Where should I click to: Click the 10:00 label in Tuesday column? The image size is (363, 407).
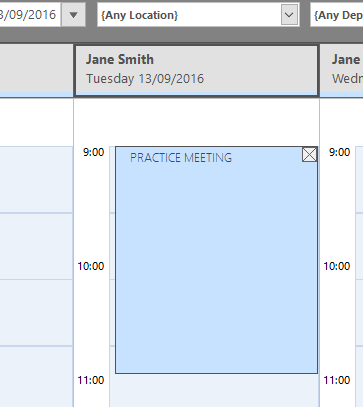(x=91, y=266)
